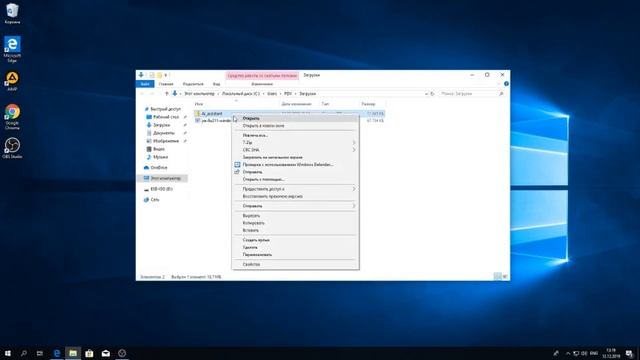
Task: Click New folder icon in title bar
Action: [x=160, y=75]
